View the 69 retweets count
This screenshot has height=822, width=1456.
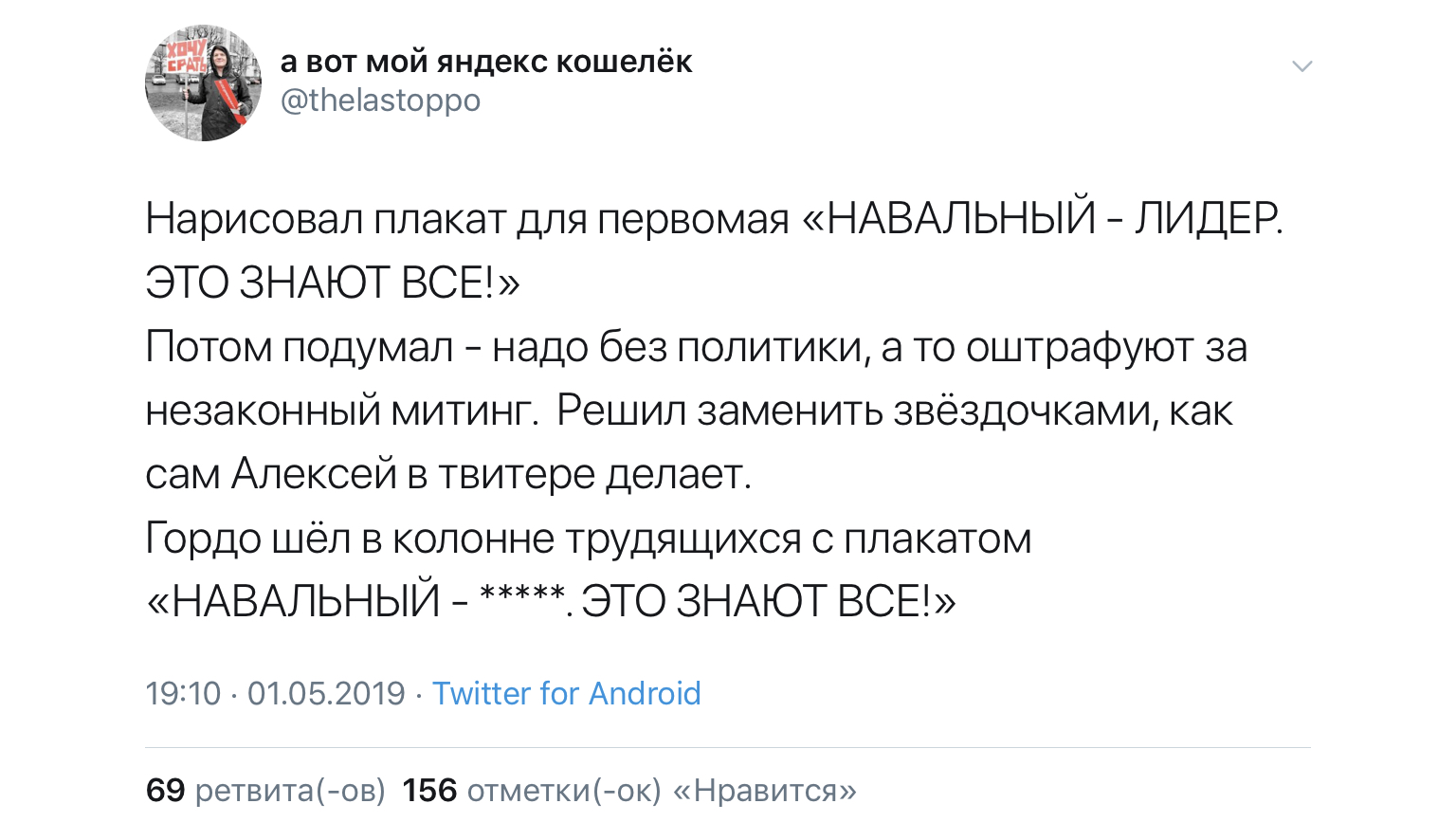point(165,790)
